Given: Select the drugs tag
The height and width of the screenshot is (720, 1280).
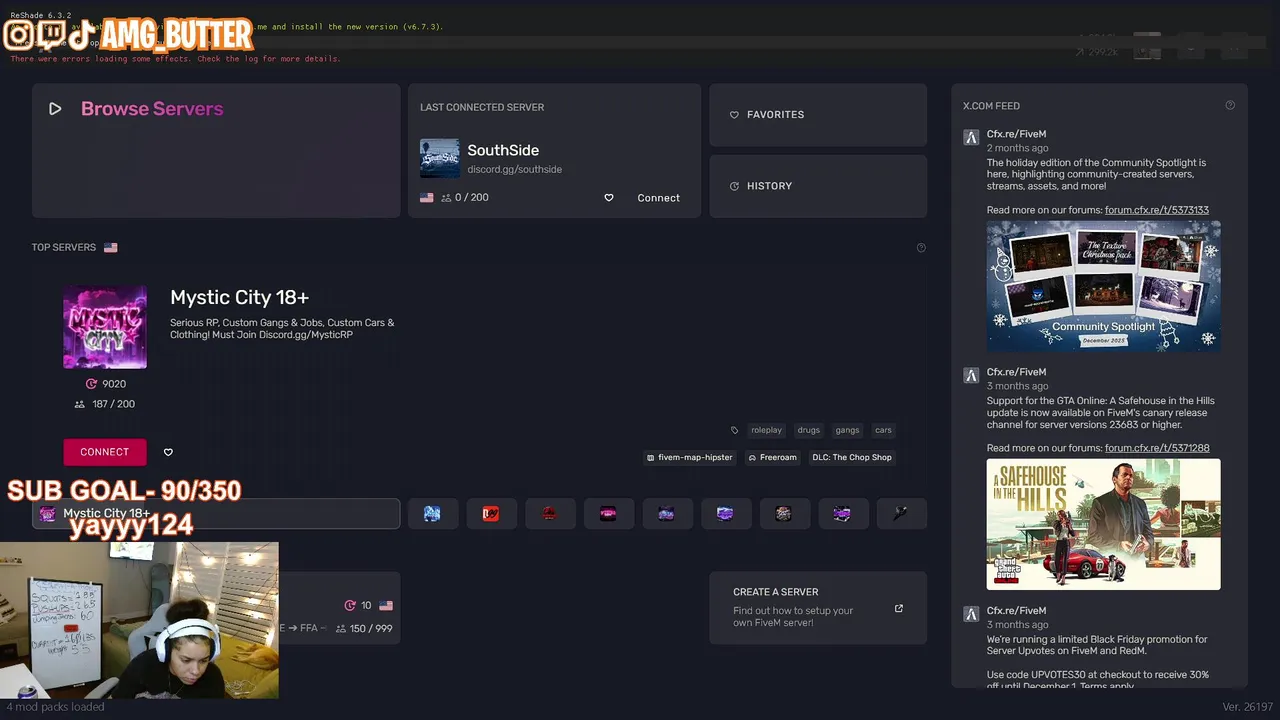Looking at the screenshot, I should (809, 430).
